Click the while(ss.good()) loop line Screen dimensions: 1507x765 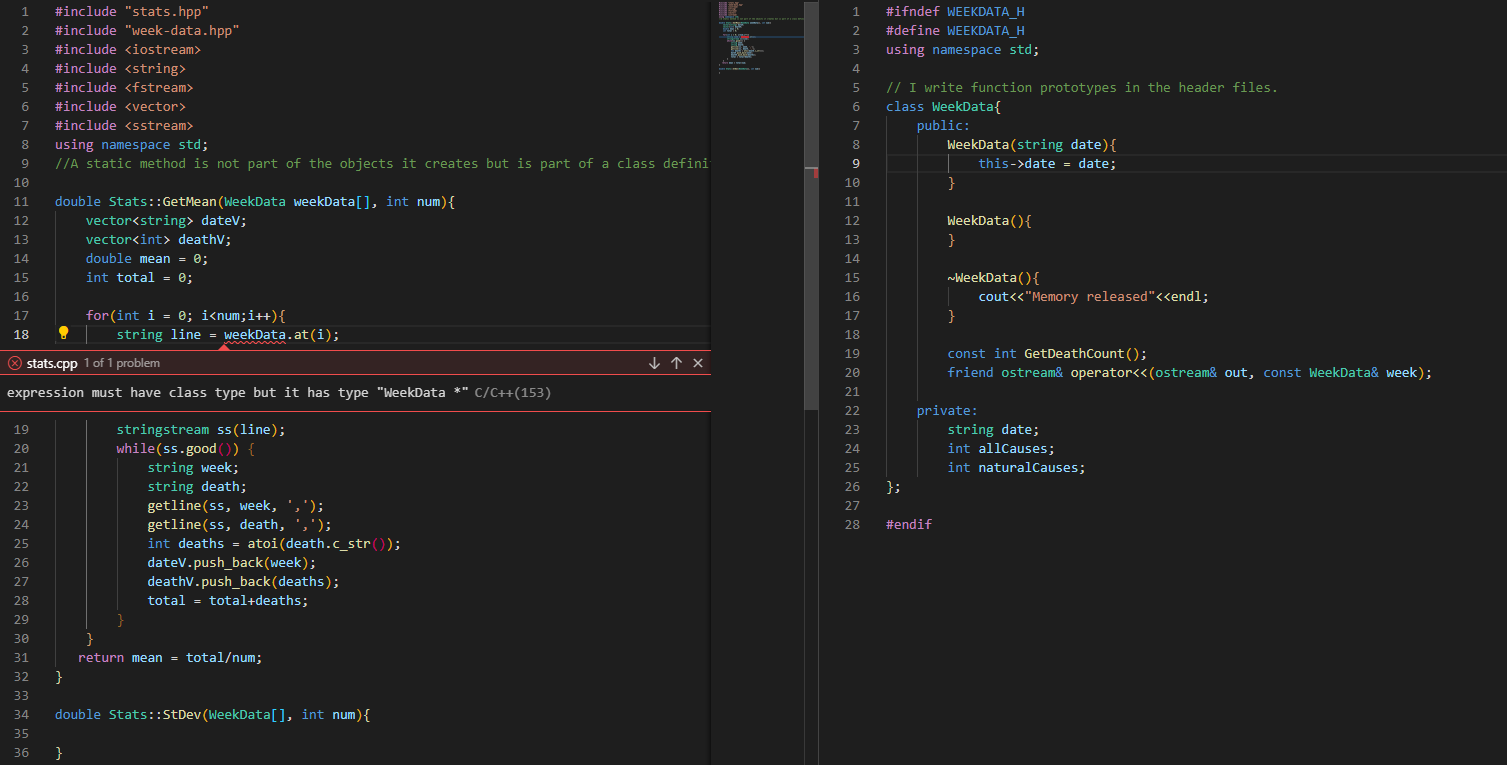click(186, 449)
